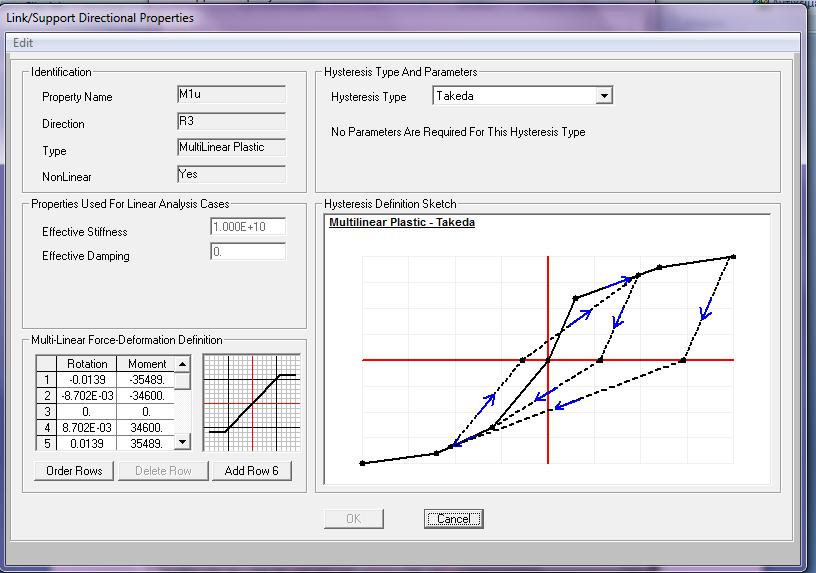This screenshot has width=816, height=573.
Task: Click rotation cell -0.0139
Action: (x=86, y=380)
